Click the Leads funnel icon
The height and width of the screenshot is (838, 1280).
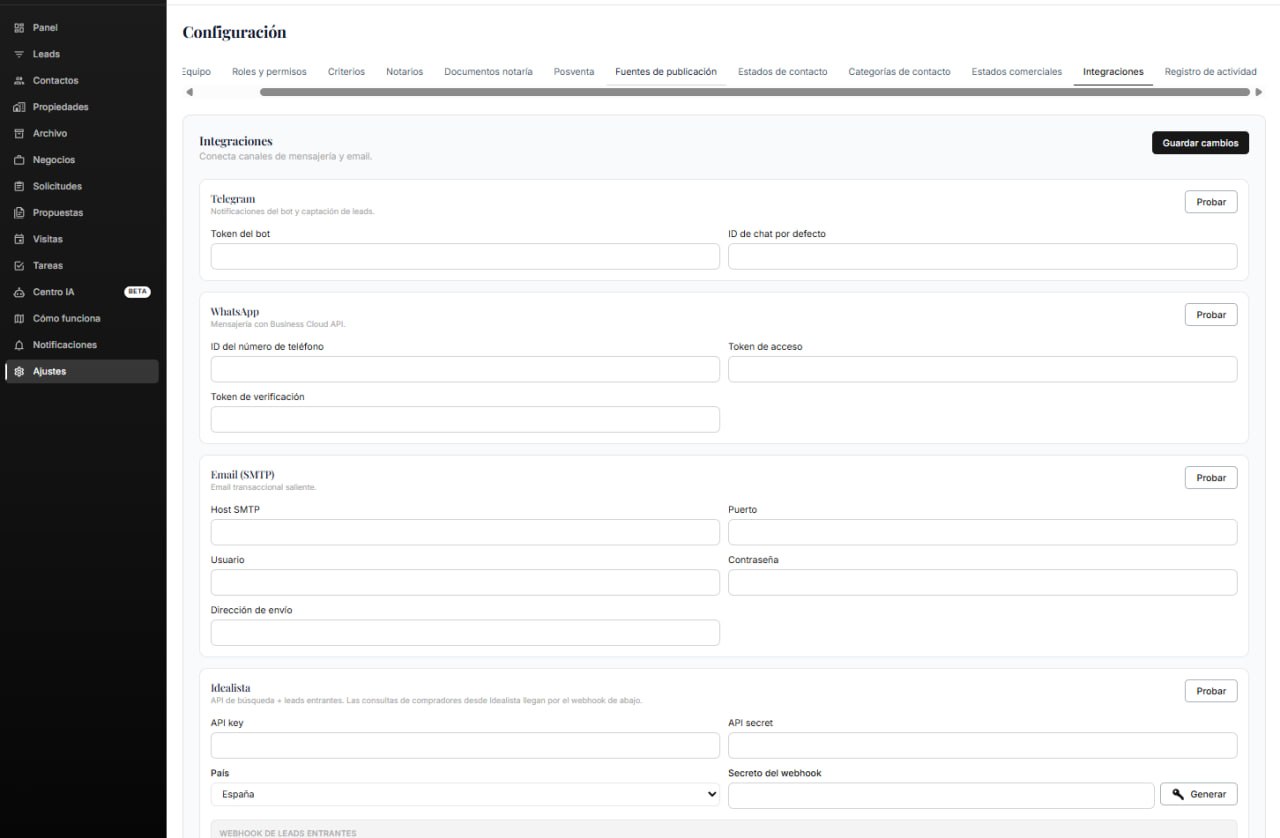19,54
